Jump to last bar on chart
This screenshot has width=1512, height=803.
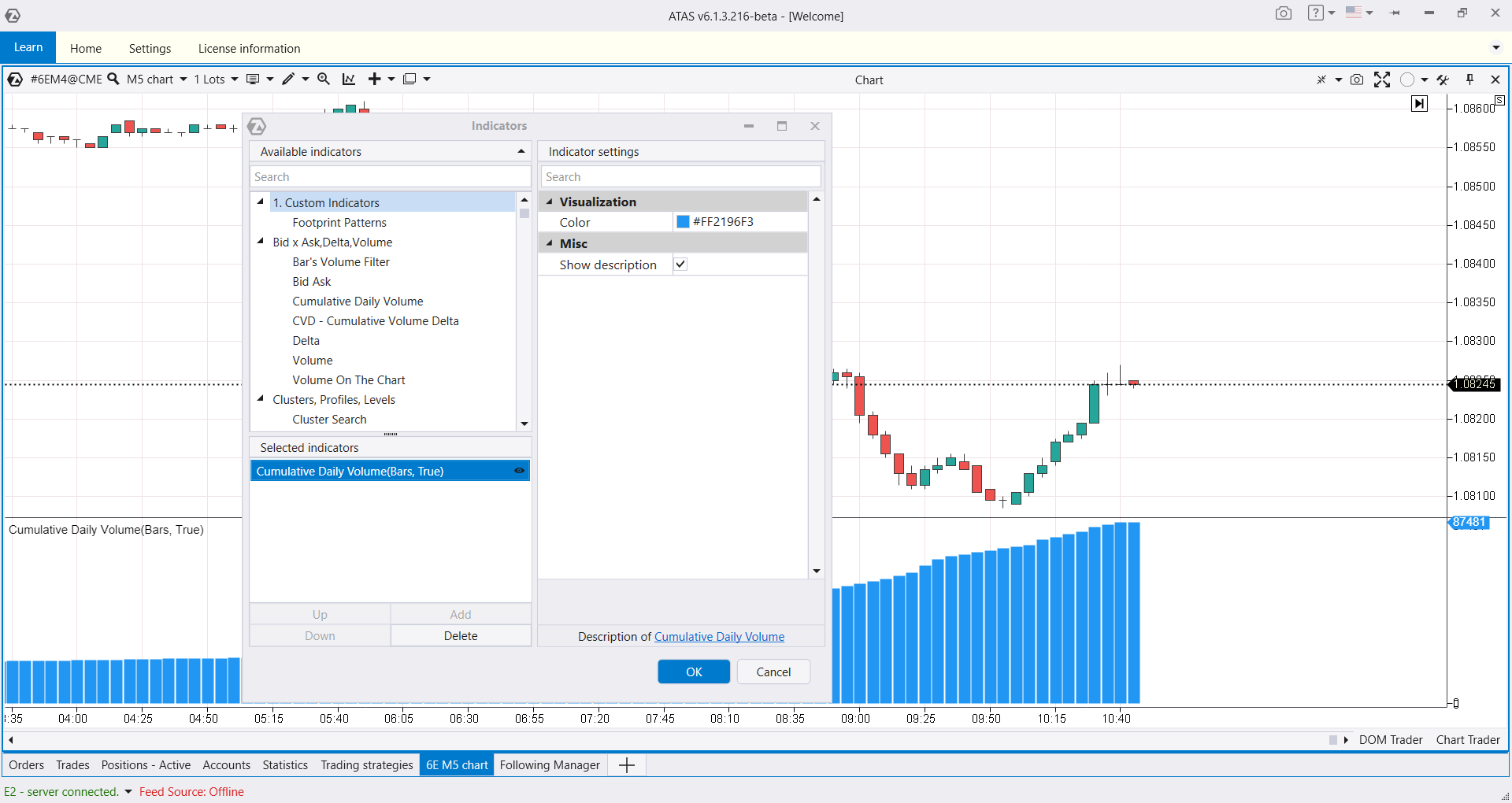1419,104
